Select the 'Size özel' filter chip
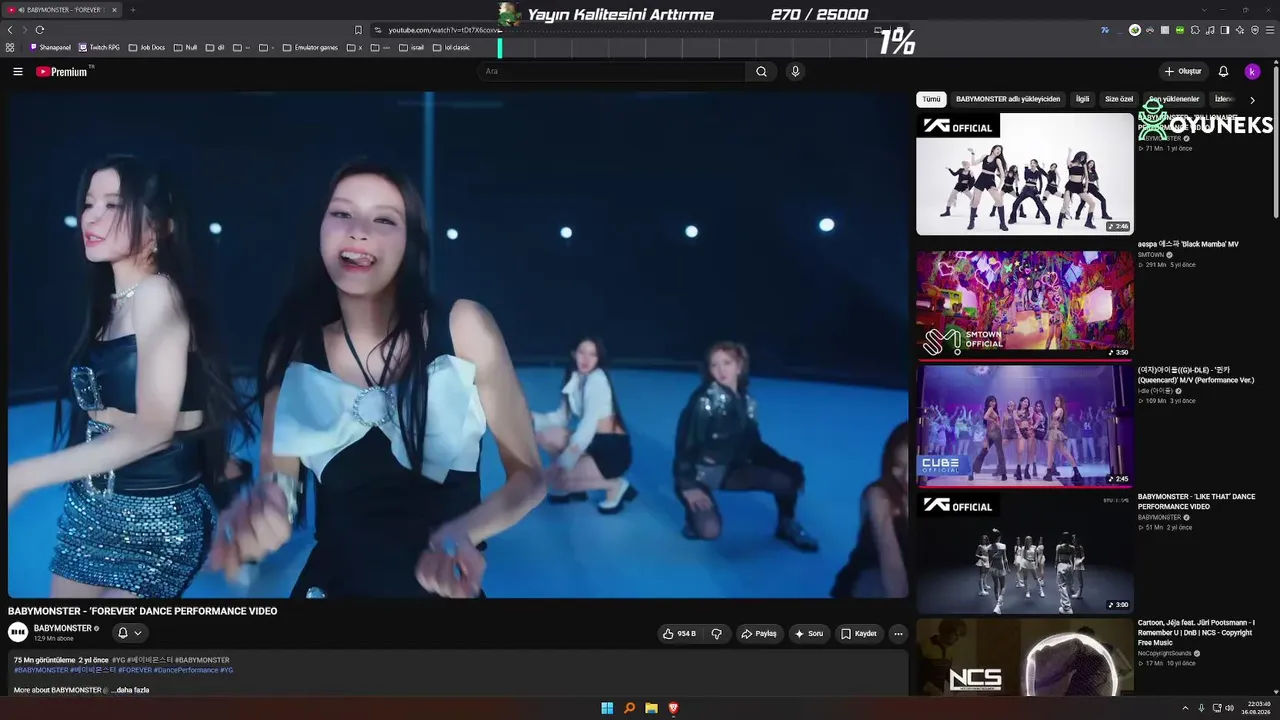This screenshot has width=1280, height=720. [x=1119, y=100]
